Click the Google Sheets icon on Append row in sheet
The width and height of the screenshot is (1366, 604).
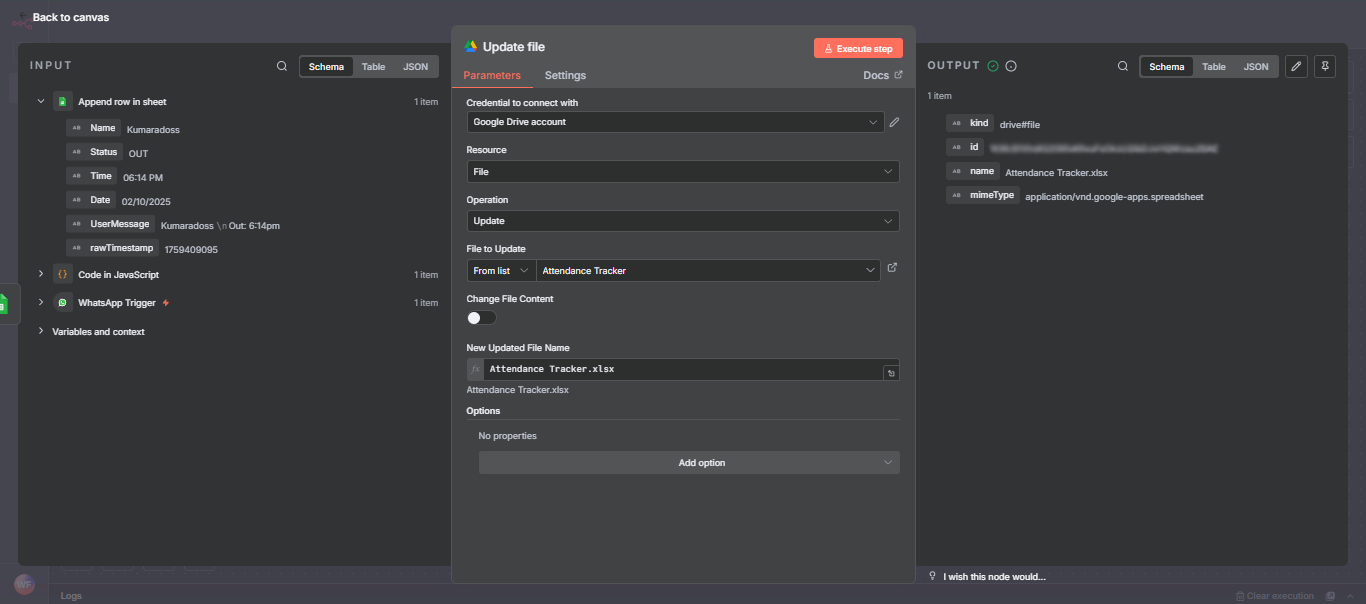pos(62,101)
